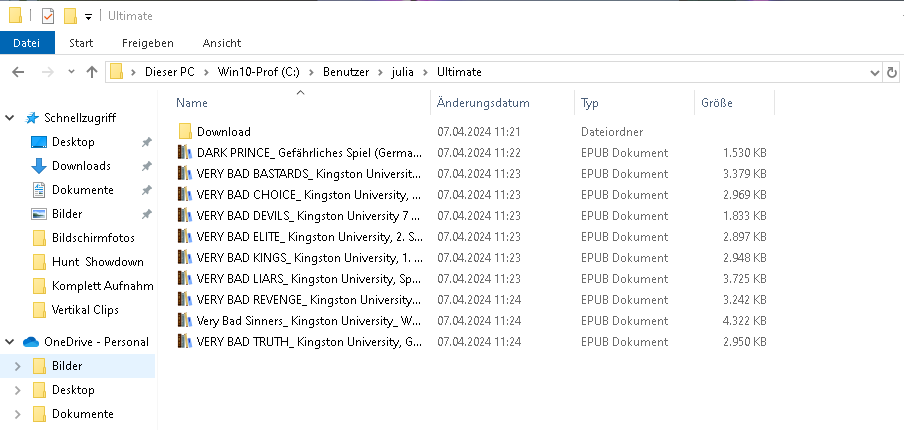Select VERY BAD TRUTH epub icon

(x=184, y=341)
